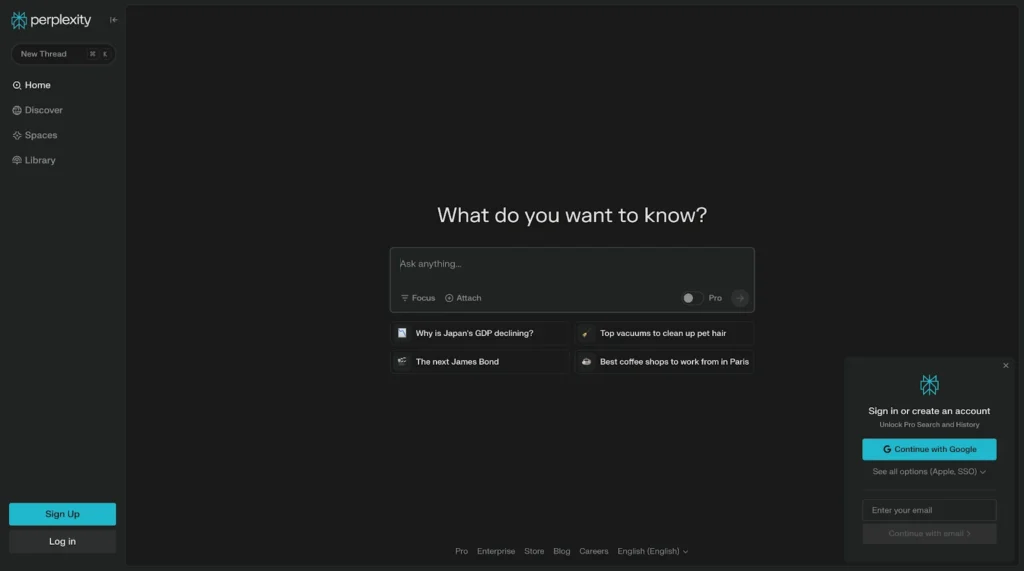1024x571 pixels.
Task: Open the Store footer link
Action: [x=534, y=551]
